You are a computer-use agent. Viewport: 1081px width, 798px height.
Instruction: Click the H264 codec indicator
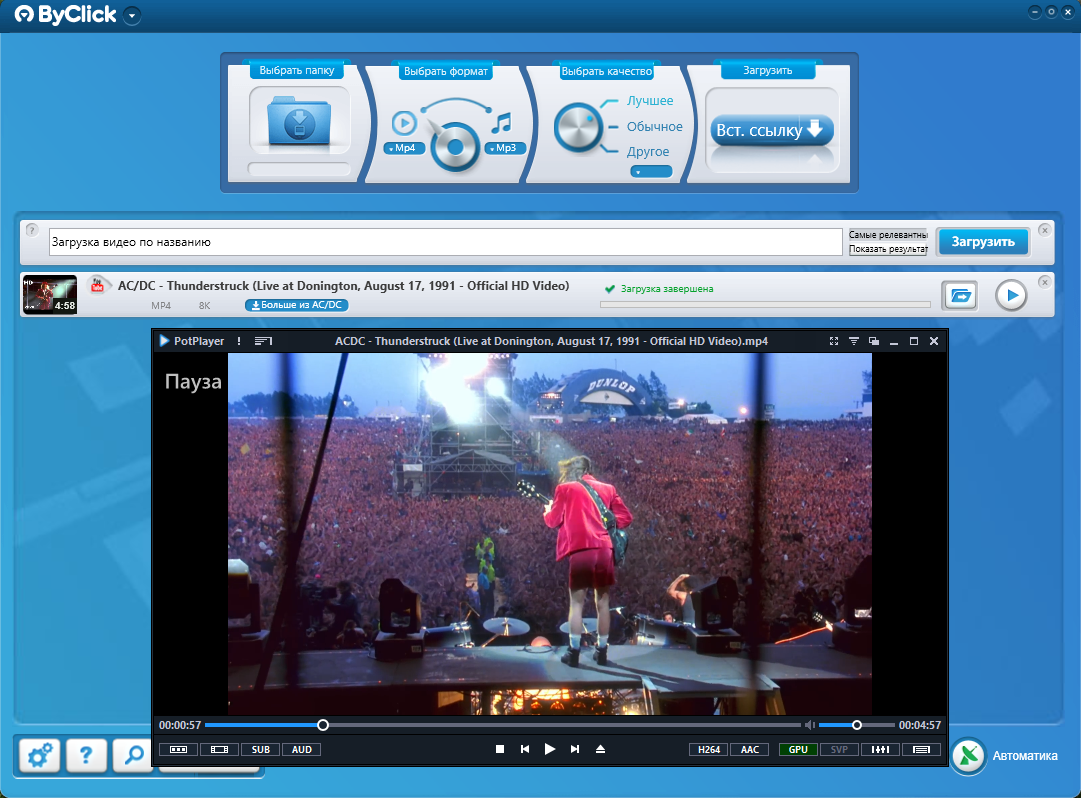tap(709, 750)
